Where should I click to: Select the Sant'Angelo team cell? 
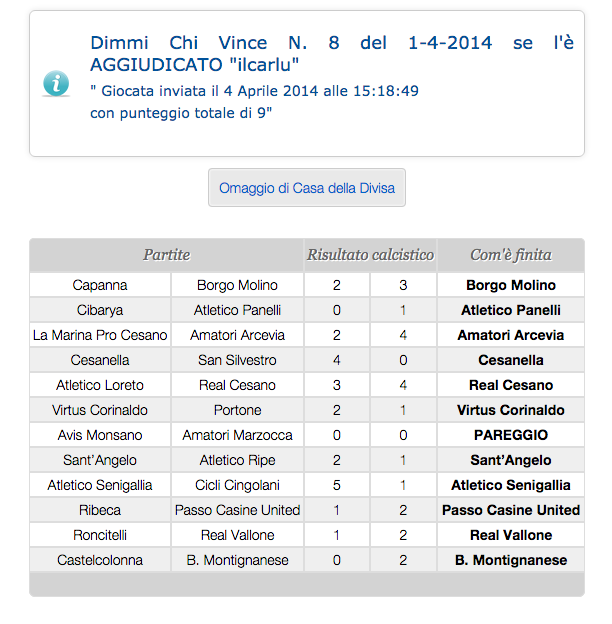point(100,460)
